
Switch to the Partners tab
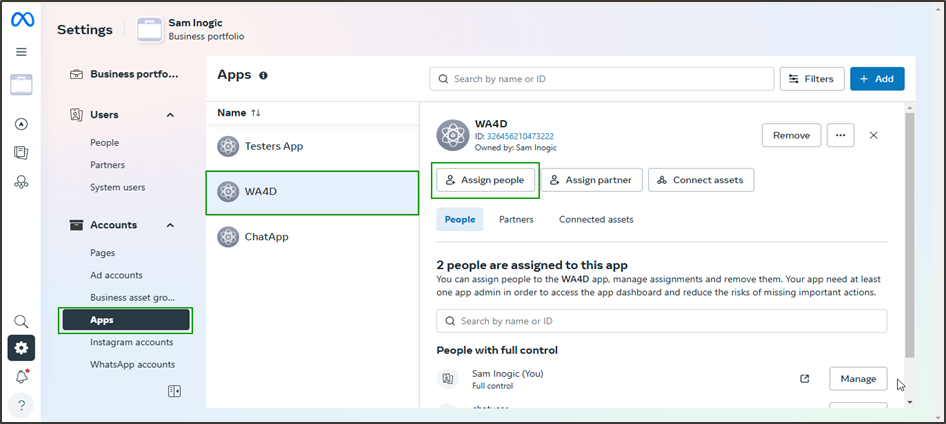[516, 219]
